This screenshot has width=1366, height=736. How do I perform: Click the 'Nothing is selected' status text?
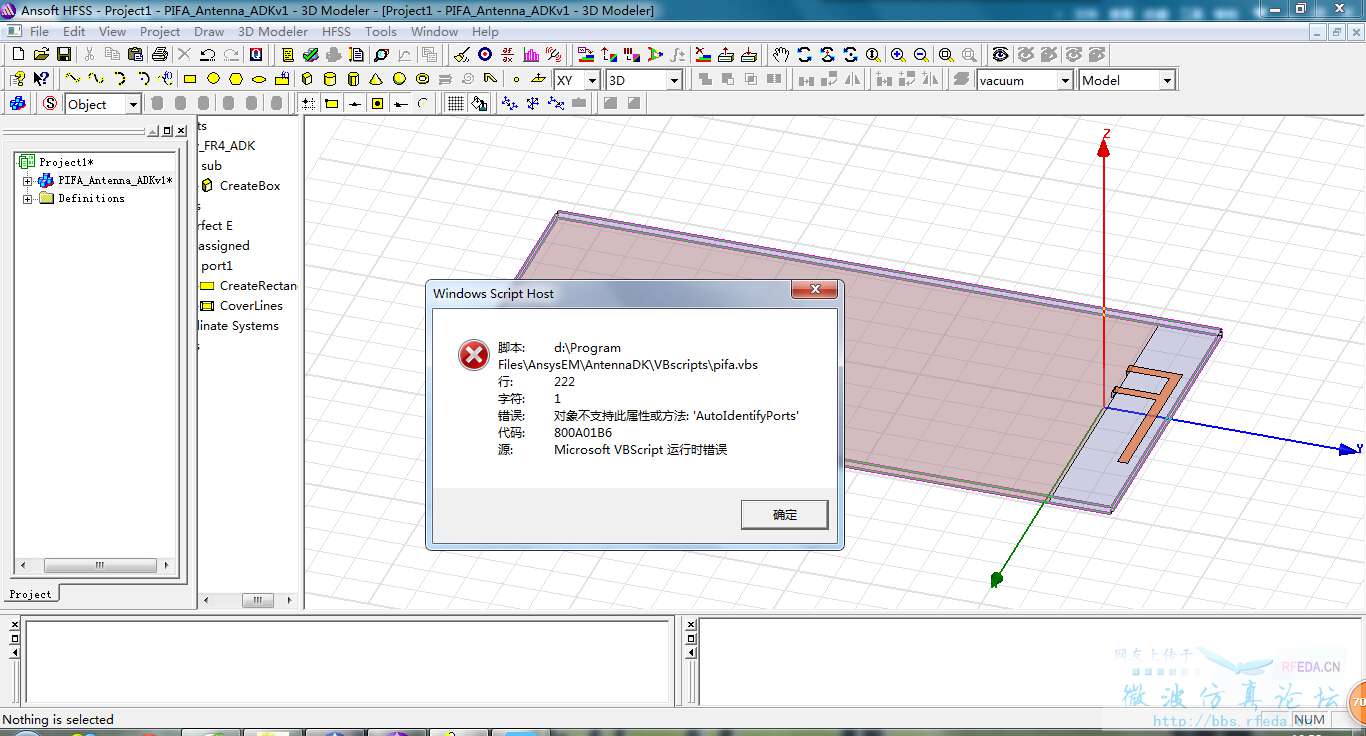(58, 720)
